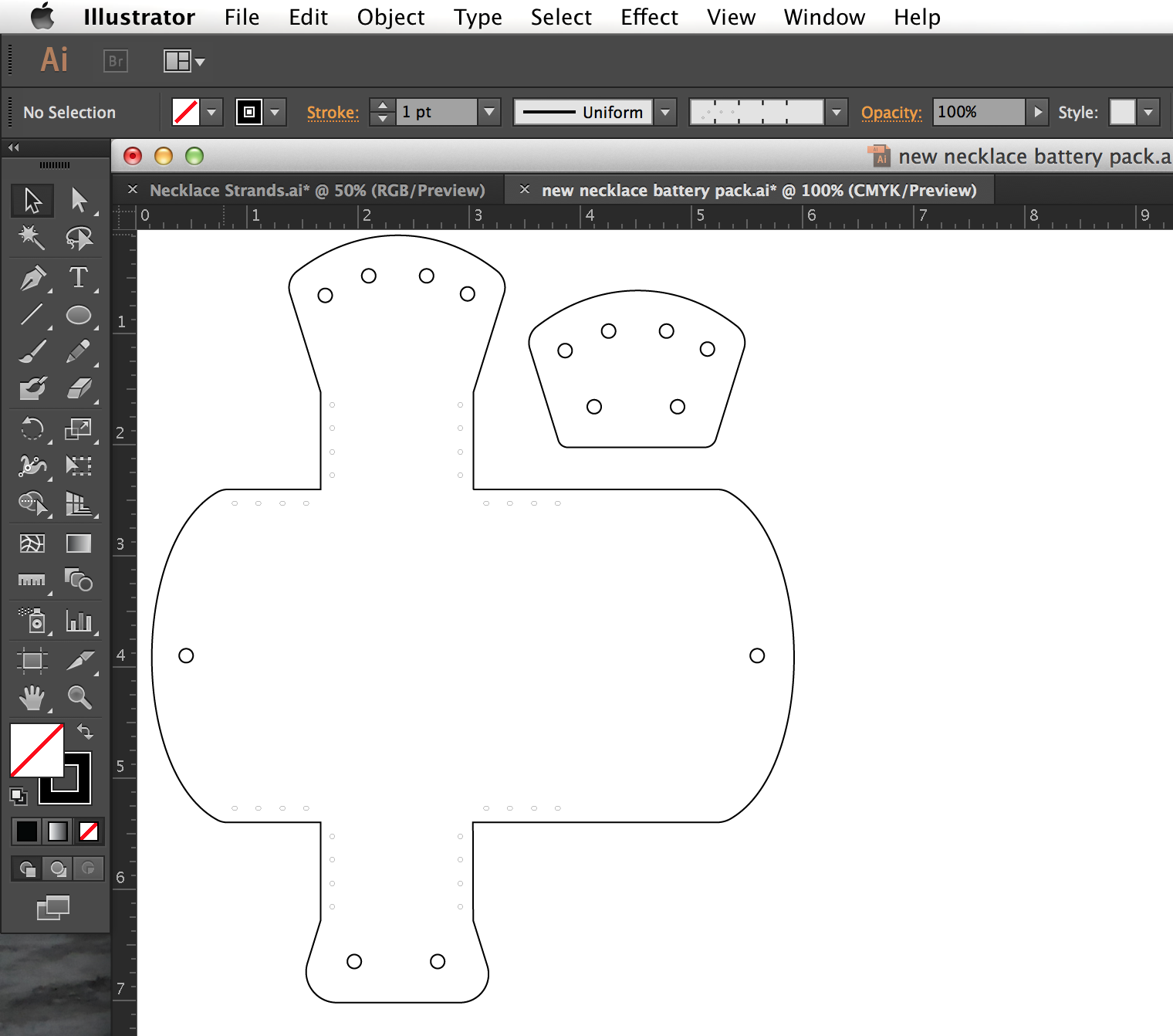Image resolution: width=1173 pixels, height=1036 pixels.
Task: Select the Zoom tool
Action: [80, 697]
